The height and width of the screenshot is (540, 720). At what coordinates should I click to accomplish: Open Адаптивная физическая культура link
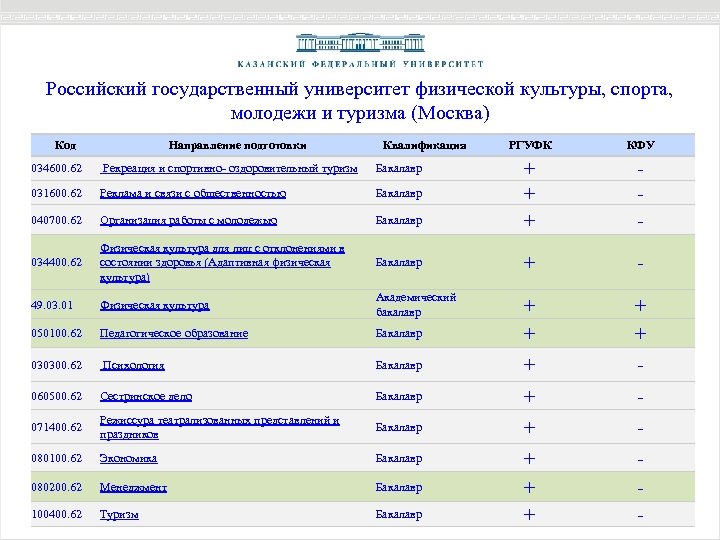click(222, 263)
